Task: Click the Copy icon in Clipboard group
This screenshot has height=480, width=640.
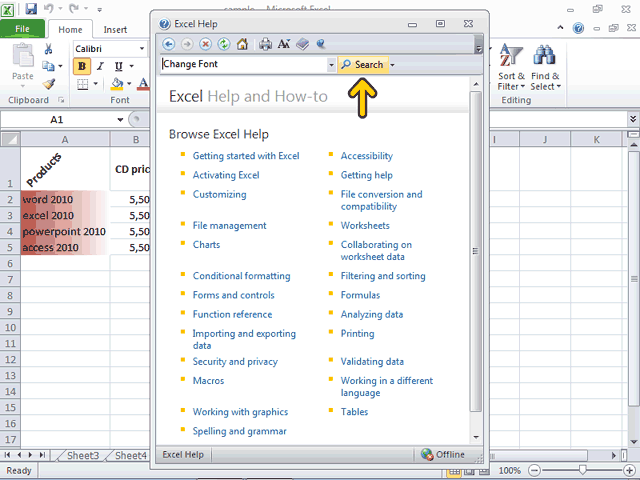Action: 48,66
